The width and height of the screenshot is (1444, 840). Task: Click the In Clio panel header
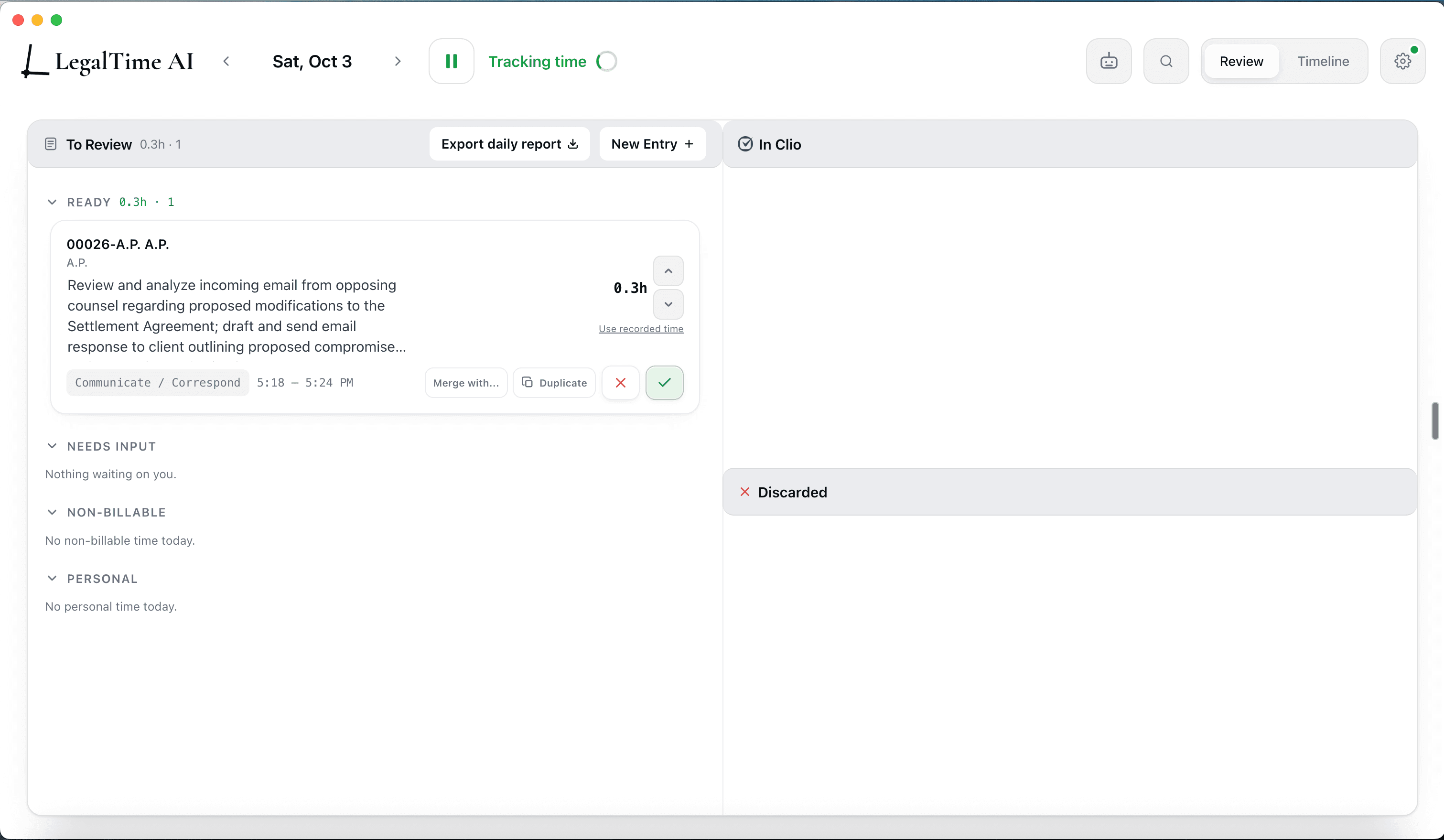[1070, 144]
